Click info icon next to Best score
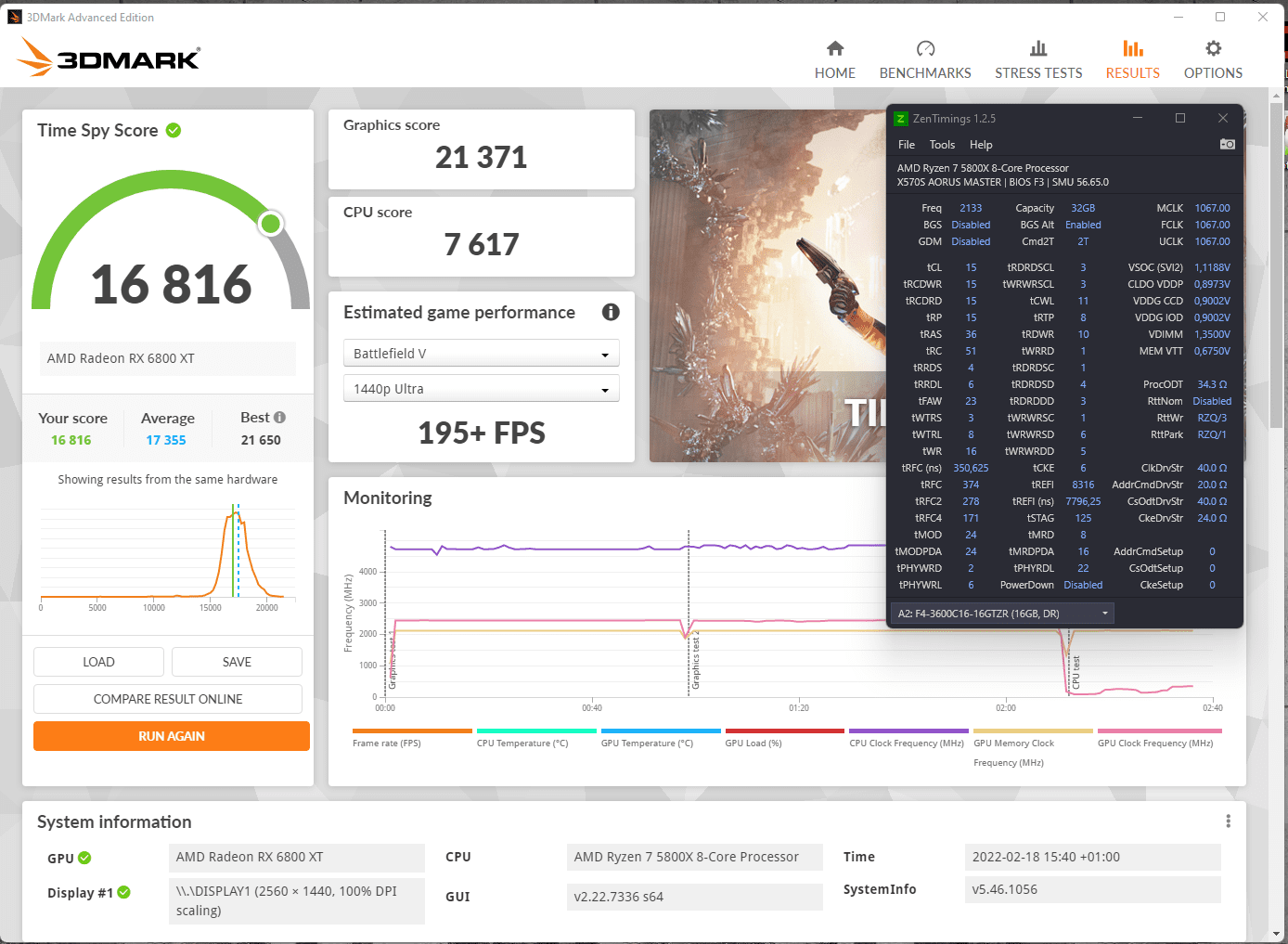Viewport: 1288px width, 944px height. coord(279,418)
